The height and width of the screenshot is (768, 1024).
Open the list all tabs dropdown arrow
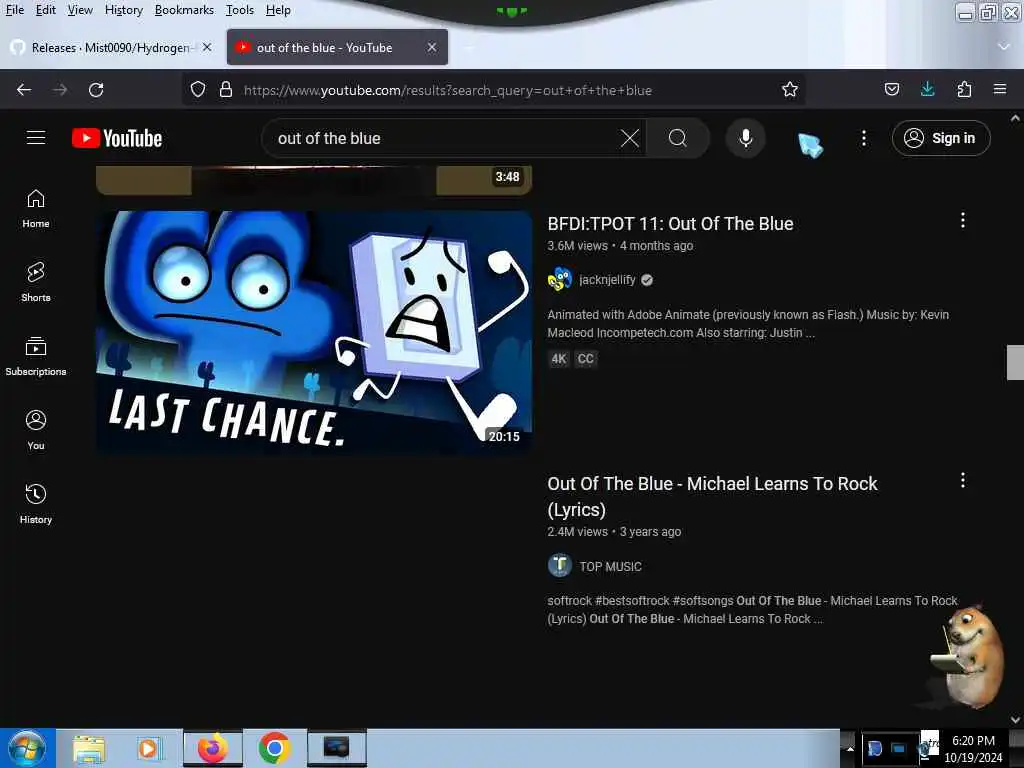(x=1004, y=47)
